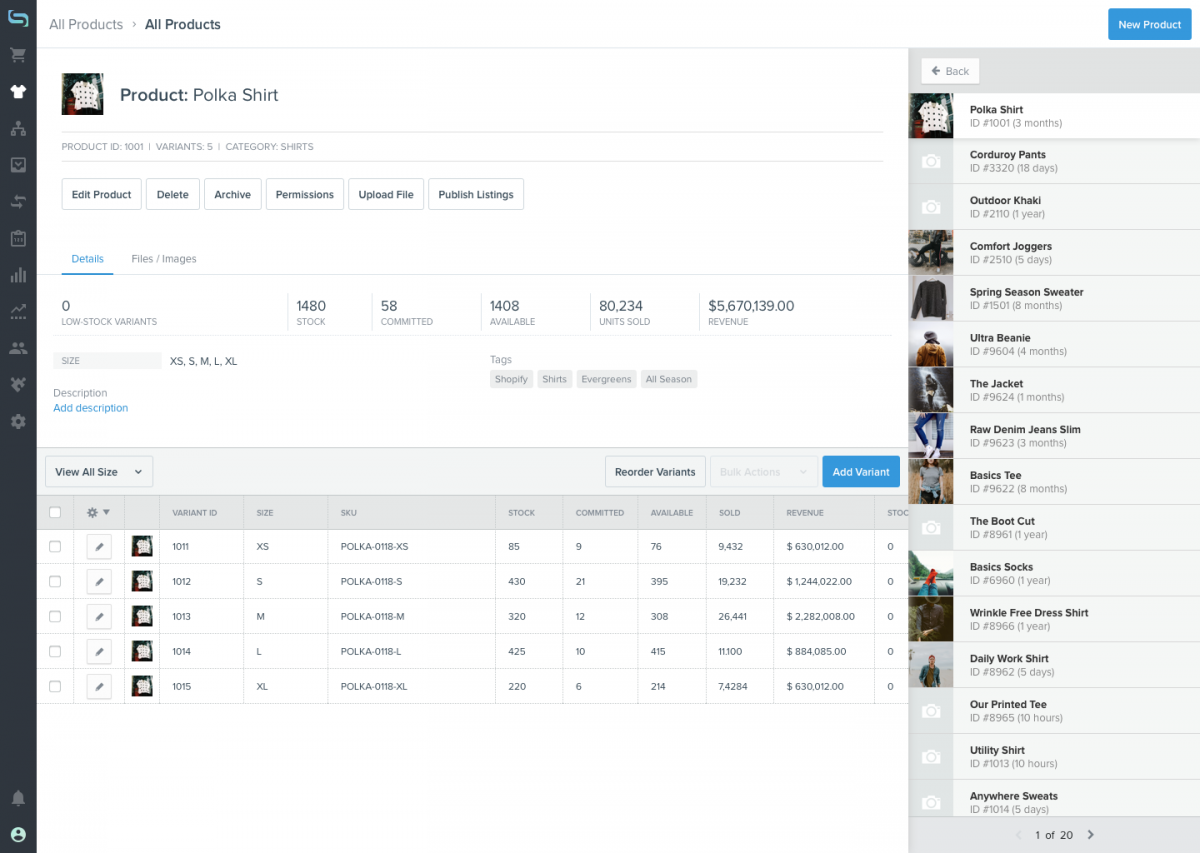The height and width of the screenshot is (853, 1200).
Task: Open the purchase orders clipboard icon
Action: (18, 239)
